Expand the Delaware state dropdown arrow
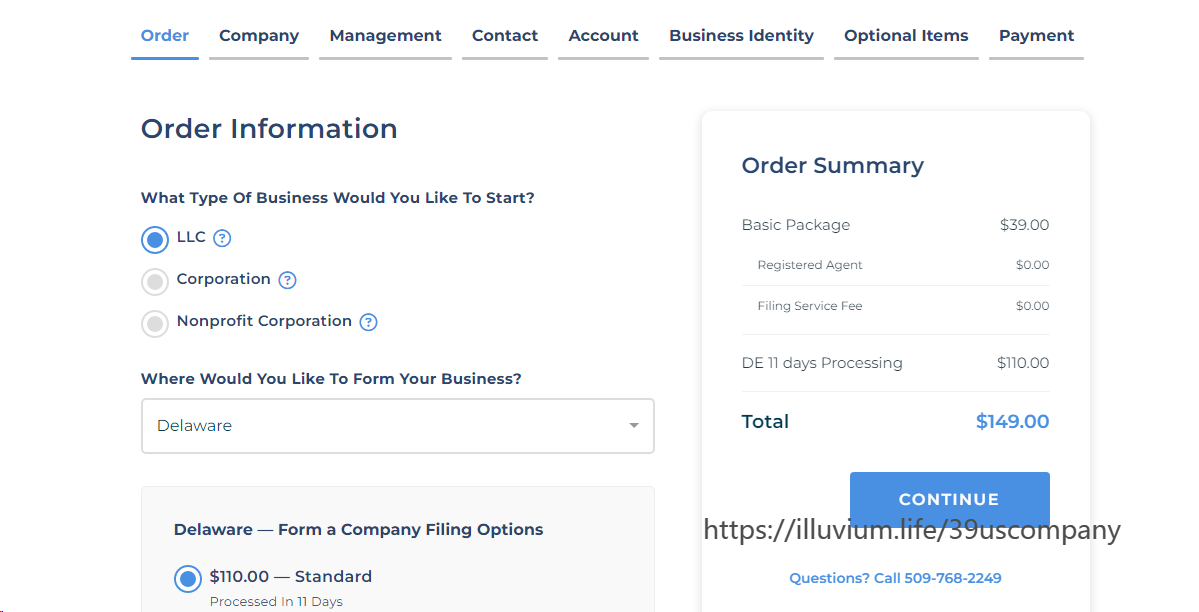The width and height of the screenshot is (1199, 612). (x=633, y=426)
